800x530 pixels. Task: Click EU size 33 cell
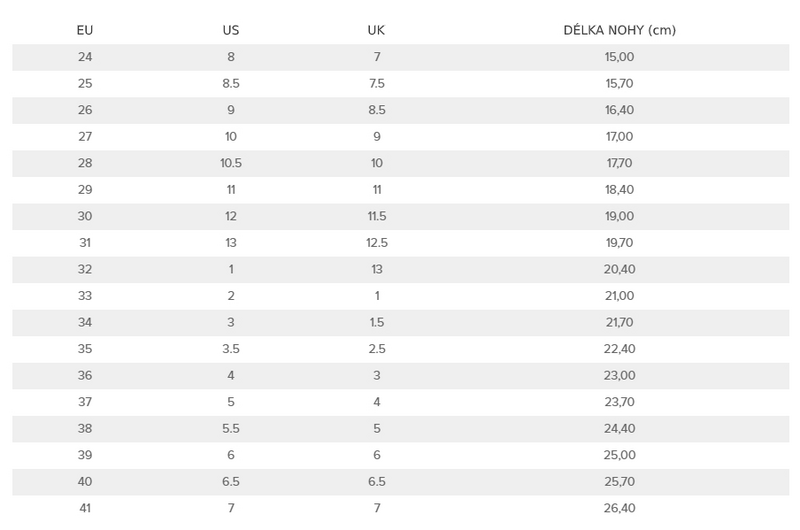pyautogui.click(x=85, y=295)
